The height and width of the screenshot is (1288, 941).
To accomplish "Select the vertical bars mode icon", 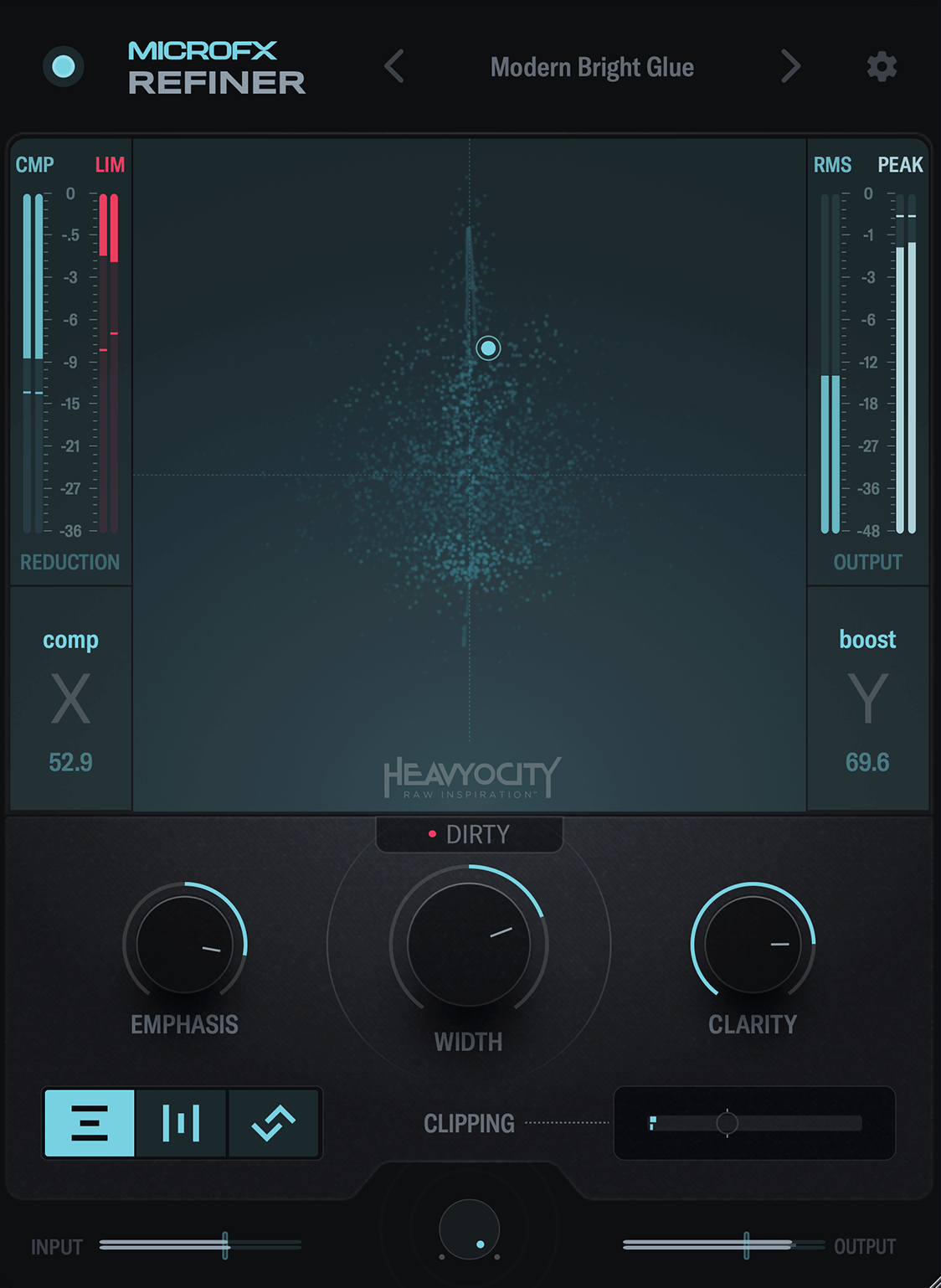I will (x=181, y=1123).
